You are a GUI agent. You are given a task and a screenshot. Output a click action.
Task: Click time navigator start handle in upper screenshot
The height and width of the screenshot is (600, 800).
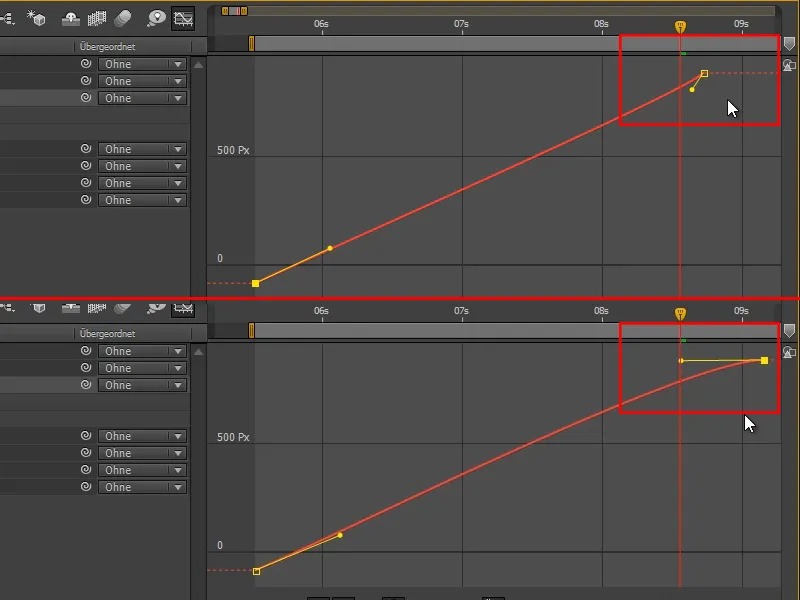(224, 11)
